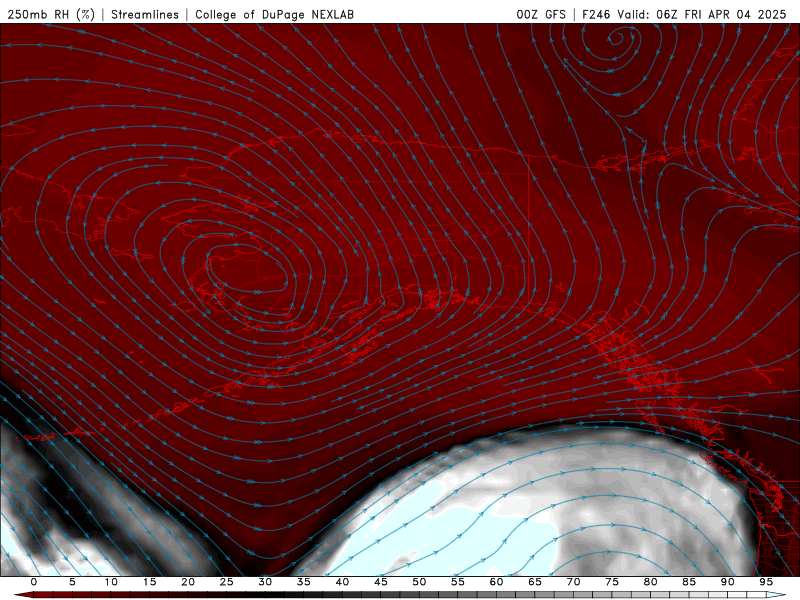Click the '35' tick on color scale
Viewport: 800px width, 600px height.
(304, 582)
